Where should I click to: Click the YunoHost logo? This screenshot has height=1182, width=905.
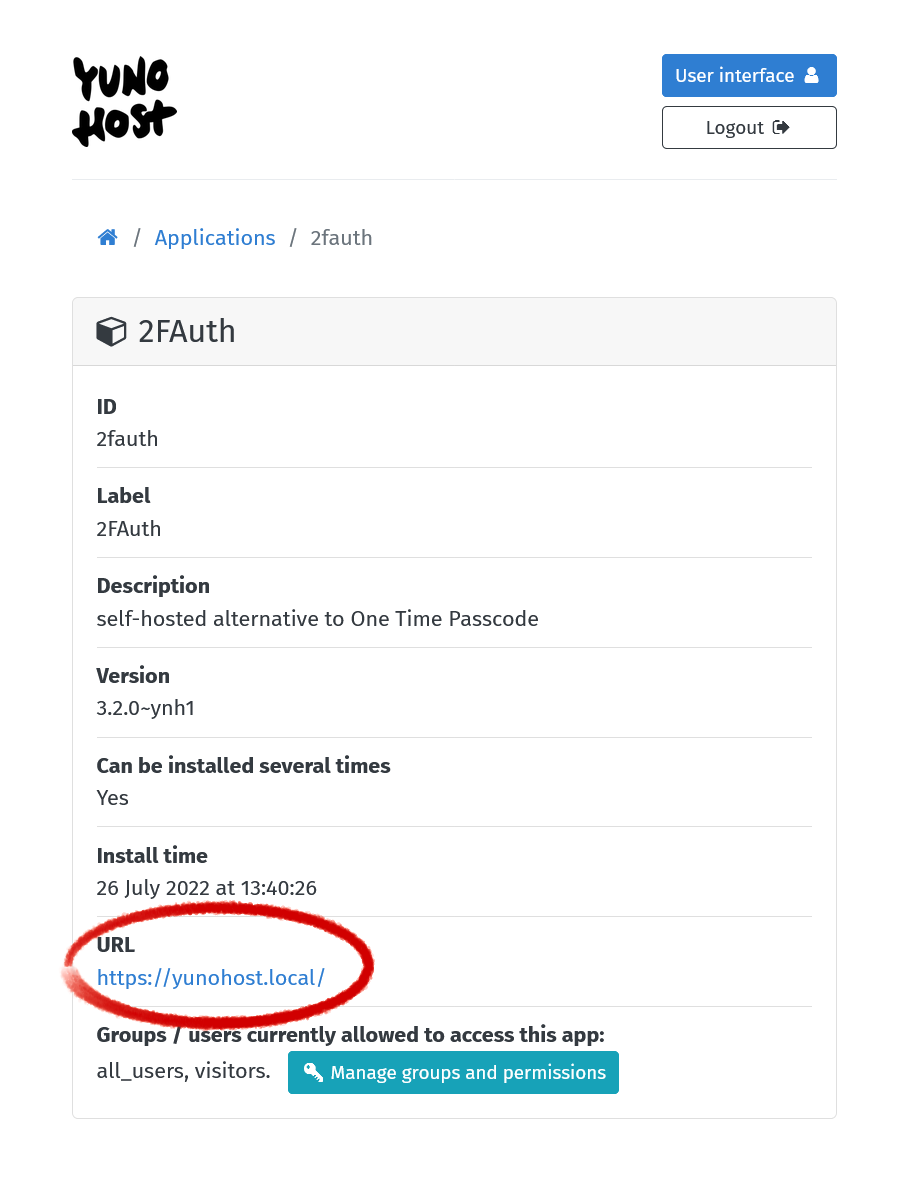pyautogui.click(x=124, y=102)
